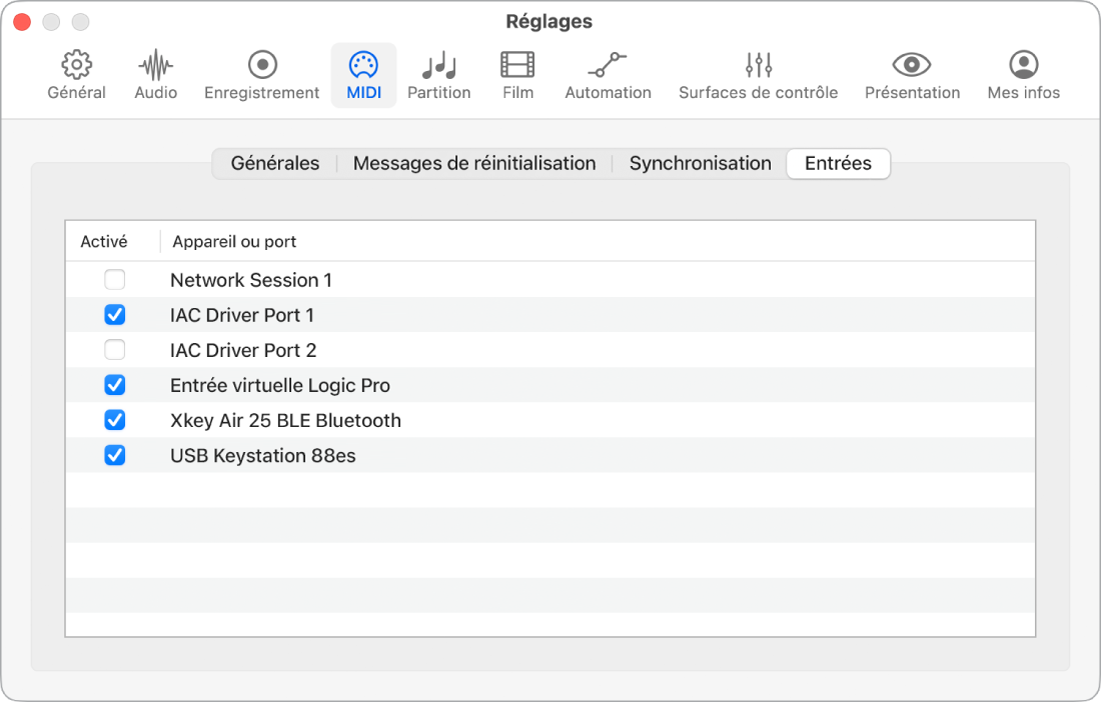Disable the IAC Driver Port 1 checkbox
1101x702 pixels.
click(115, 315)
